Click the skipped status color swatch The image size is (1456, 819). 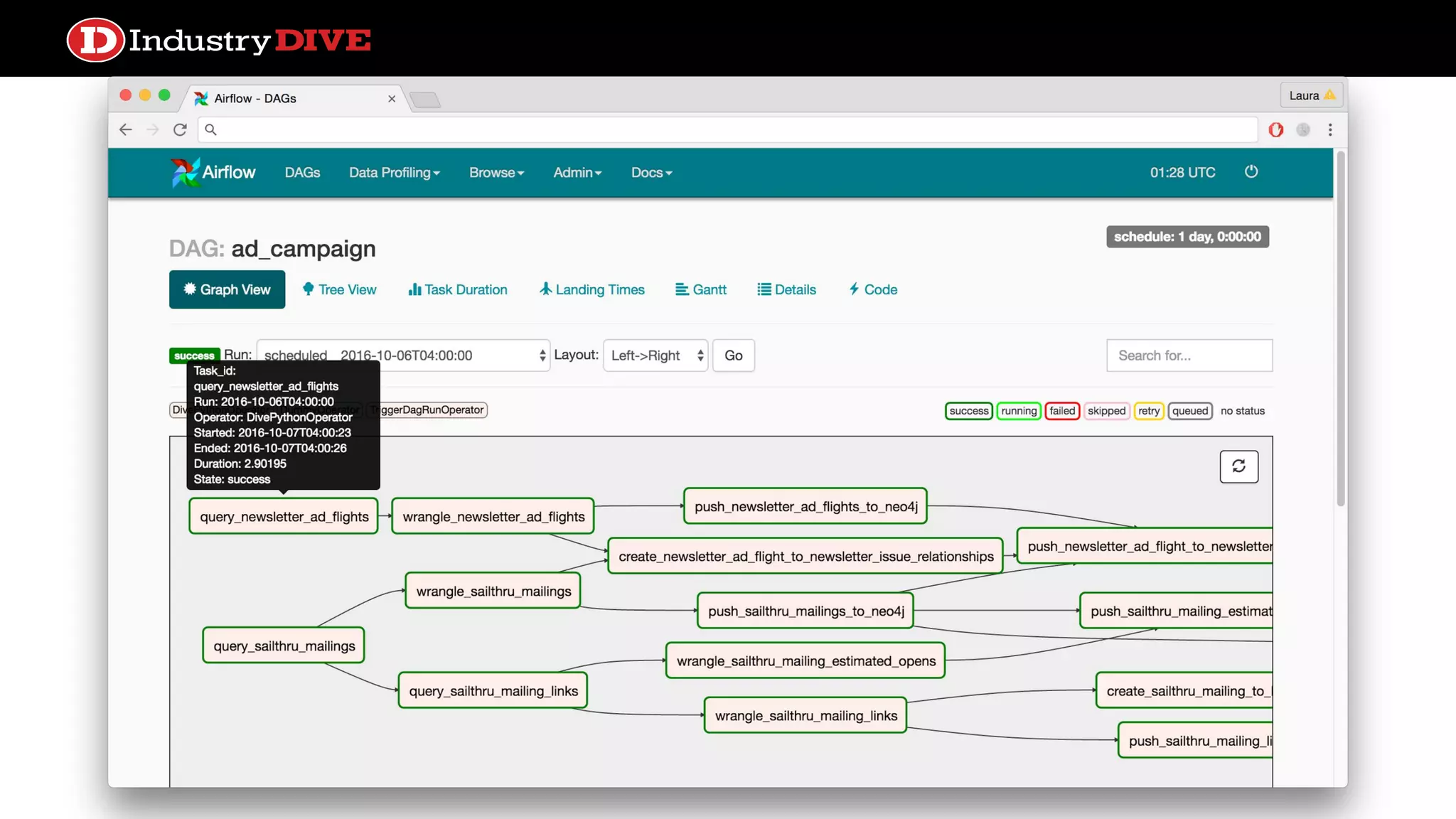[x=1106, y=411]
